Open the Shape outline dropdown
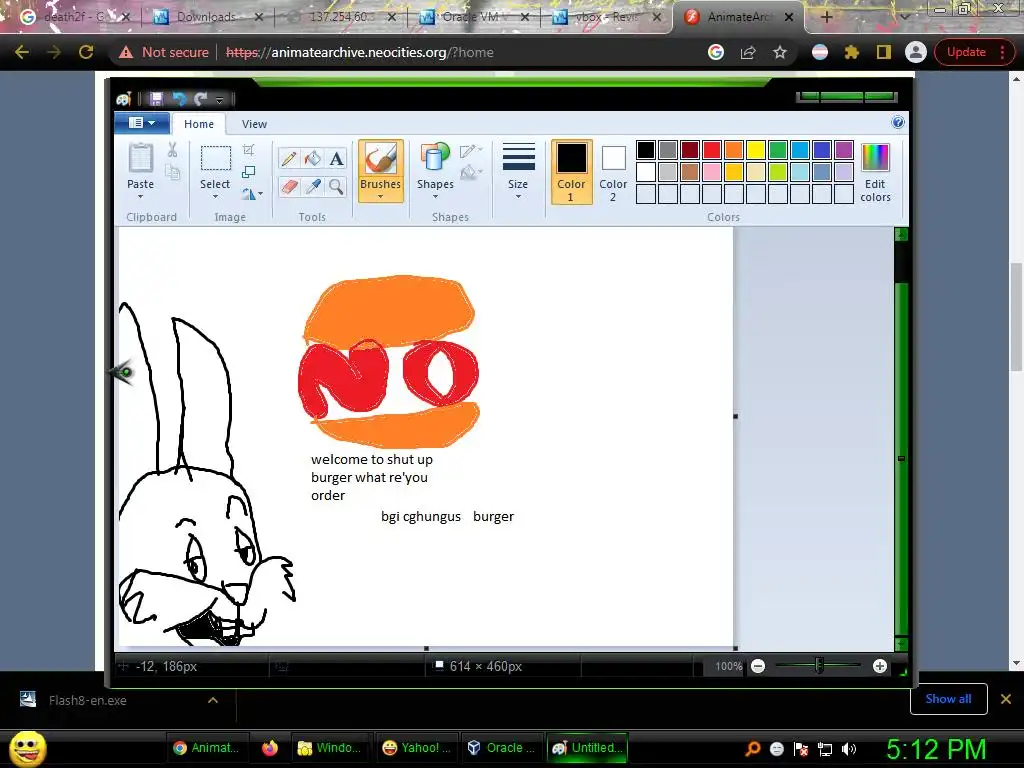The image size is (1024, 768). 471,151
